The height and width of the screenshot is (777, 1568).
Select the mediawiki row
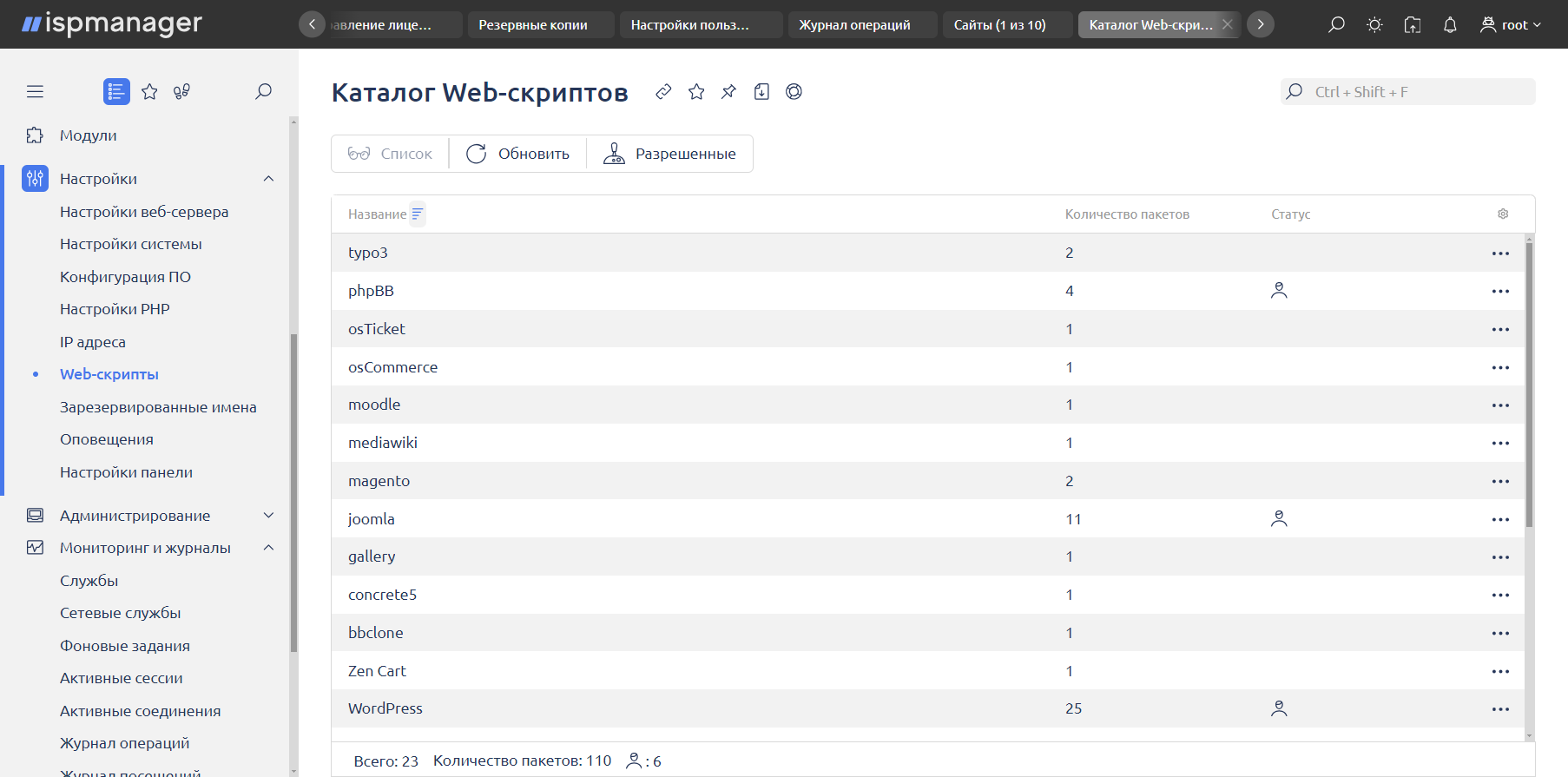927,443
